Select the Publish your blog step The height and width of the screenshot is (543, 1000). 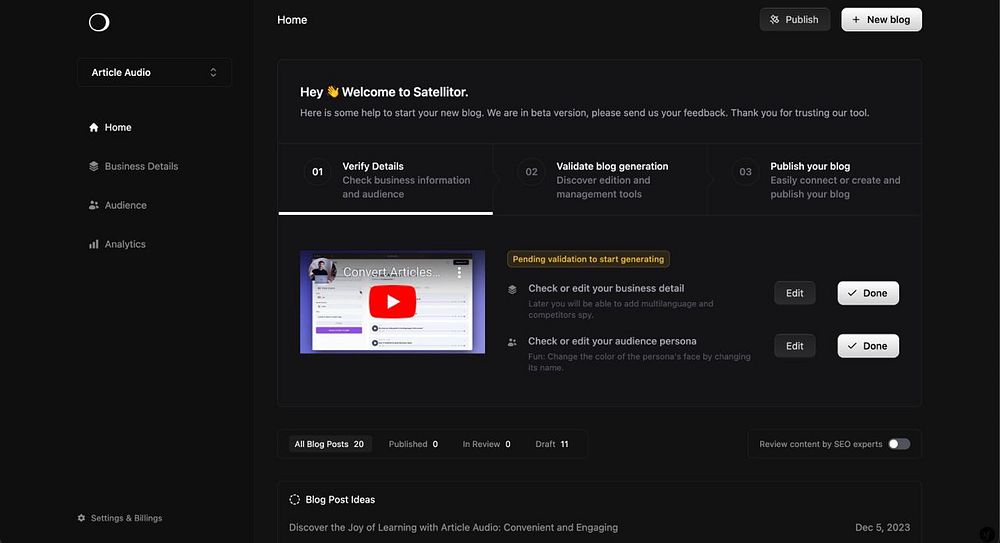(814, 180)
